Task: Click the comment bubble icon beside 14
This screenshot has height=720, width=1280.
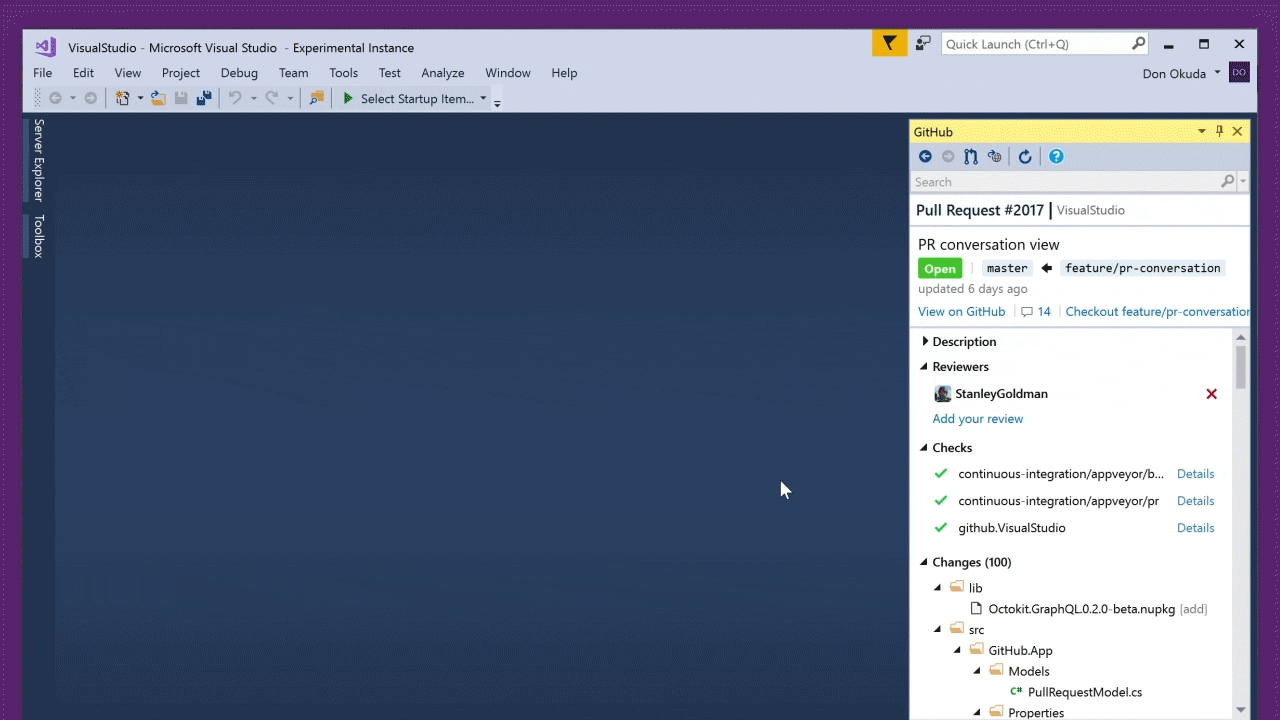Action: pyautogui.click(x=1027, y=312)
